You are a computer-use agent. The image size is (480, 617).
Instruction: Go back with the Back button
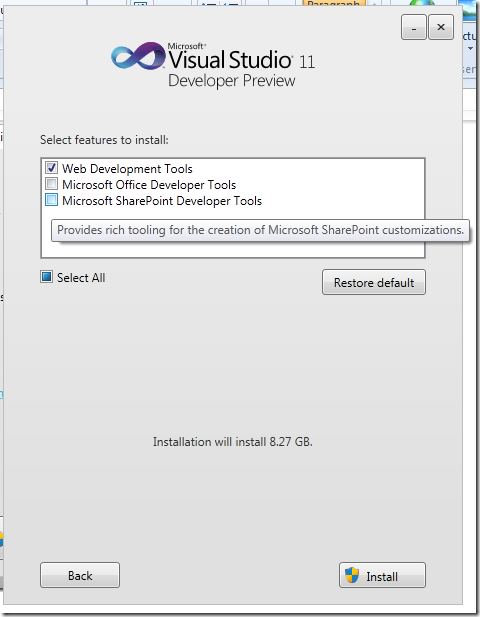80,575
